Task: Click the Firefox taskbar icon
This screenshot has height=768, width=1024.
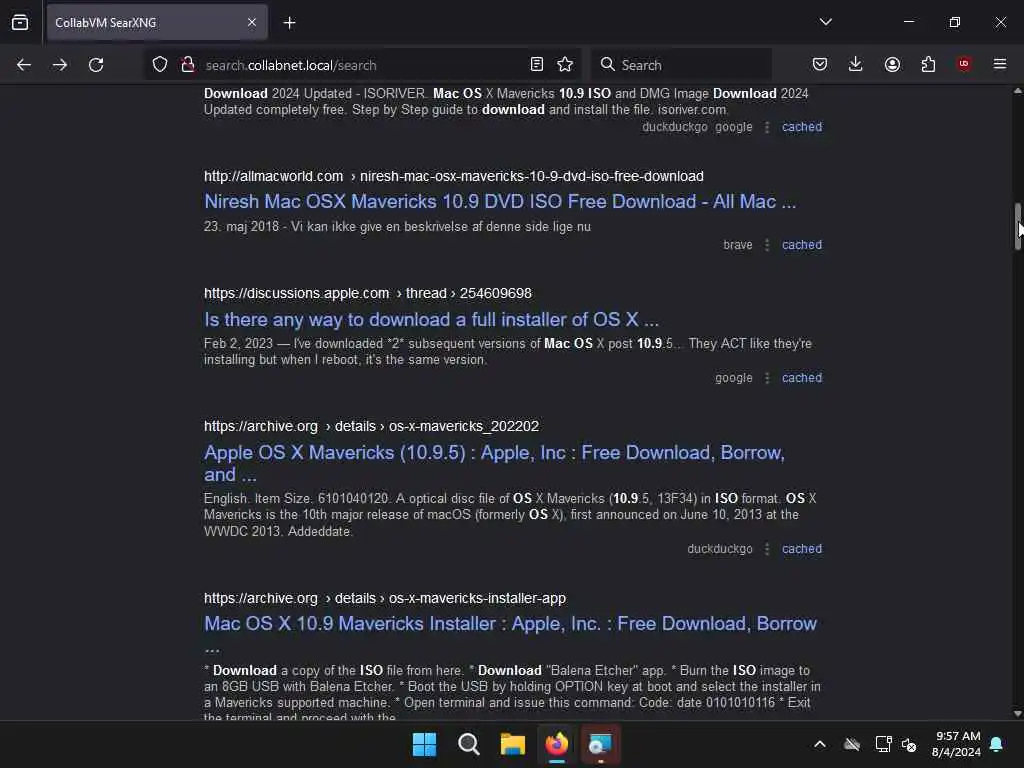Action: tap(556, 744)
